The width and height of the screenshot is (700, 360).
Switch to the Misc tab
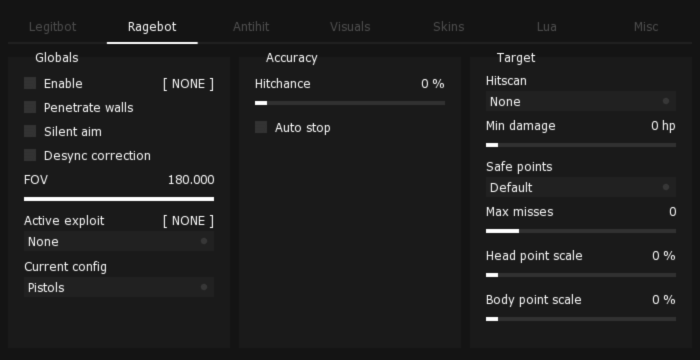pos(646,27)
